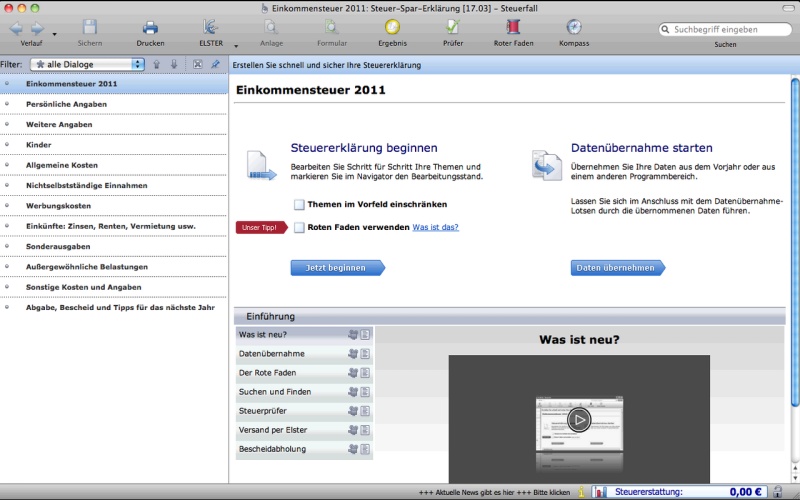Click text document icon for Versand per Elster
Image resolution: width=800 pixels, height=500 pixels.
point(365,430)
